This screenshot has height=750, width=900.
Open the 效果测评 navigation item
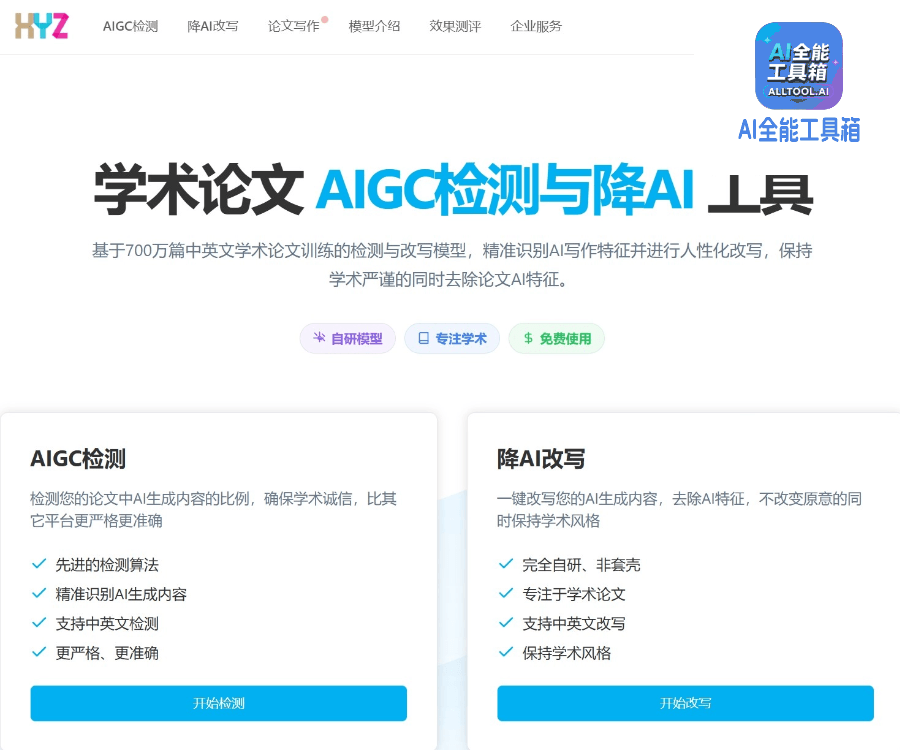[x=455, y=26]
